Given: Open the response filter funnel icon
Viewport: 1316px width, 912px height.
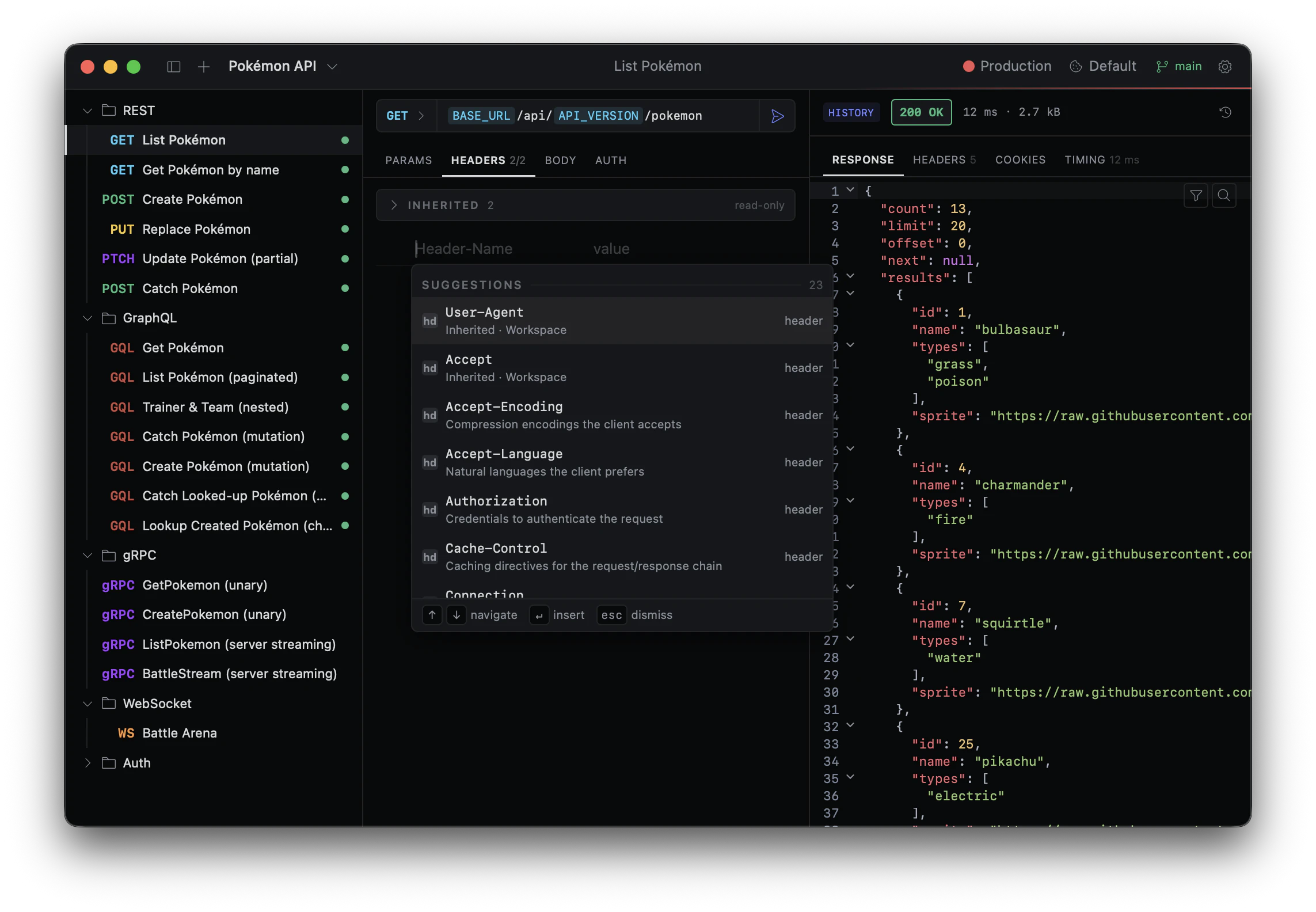Looking at the screenshot, I should pos(1196,196).
